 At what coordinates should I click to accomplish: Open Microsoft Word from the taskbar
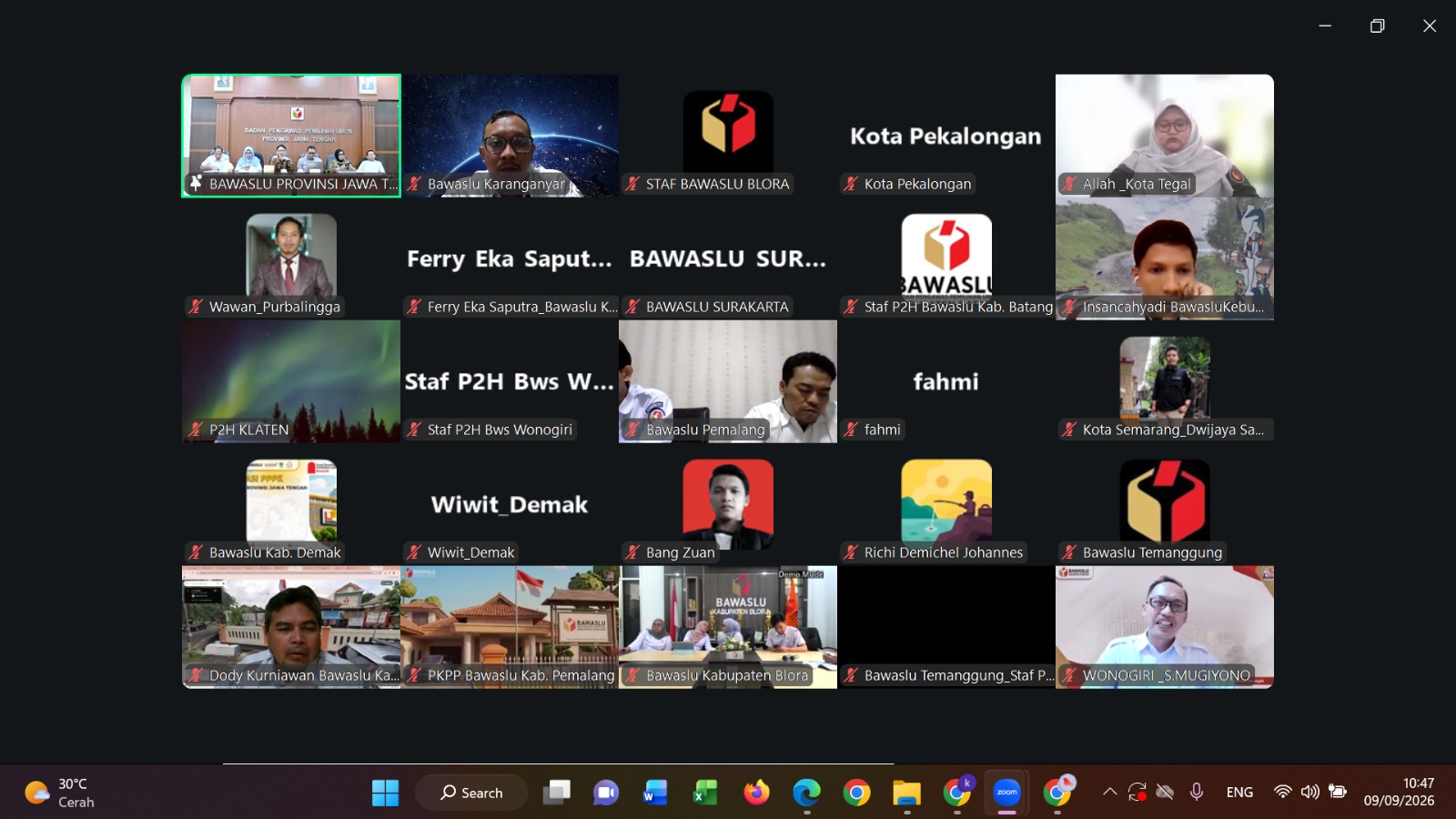[654, 793]
